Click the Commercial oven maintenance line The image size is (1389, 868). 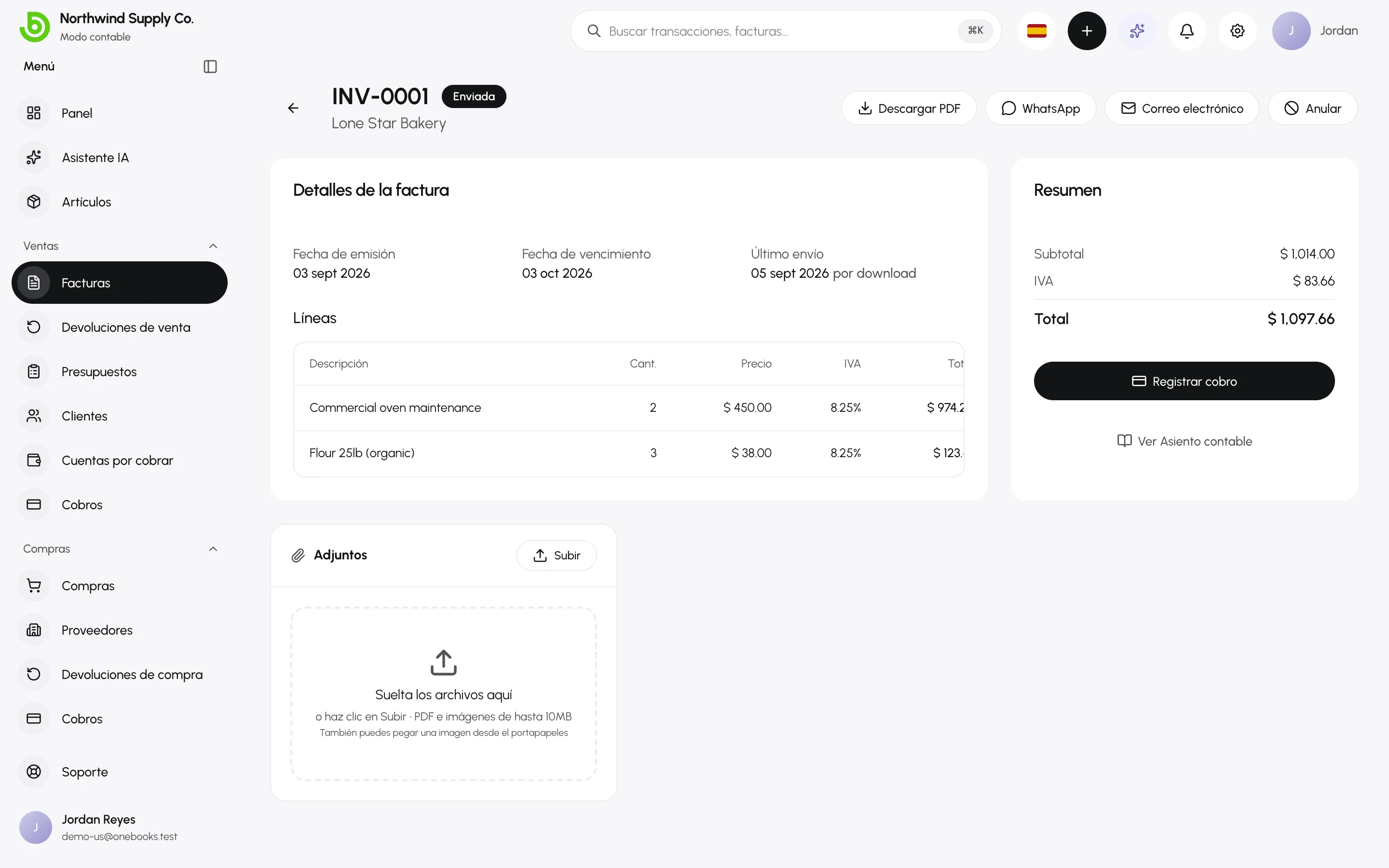tap(628, 407)
